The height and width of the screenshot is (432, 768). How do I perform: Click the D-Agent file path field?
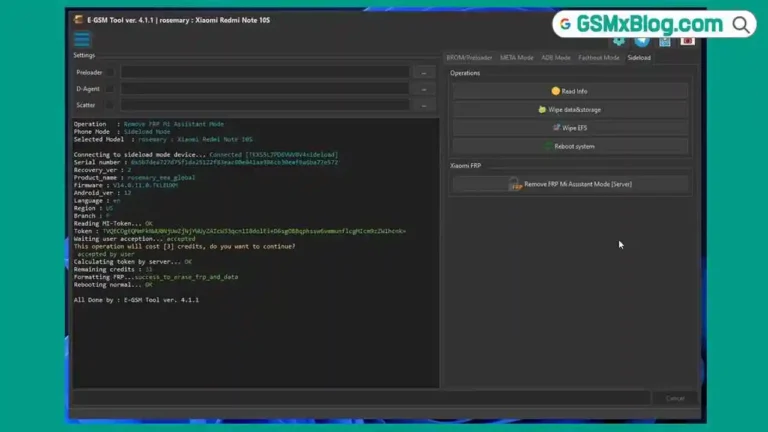(x=264, y=89)
